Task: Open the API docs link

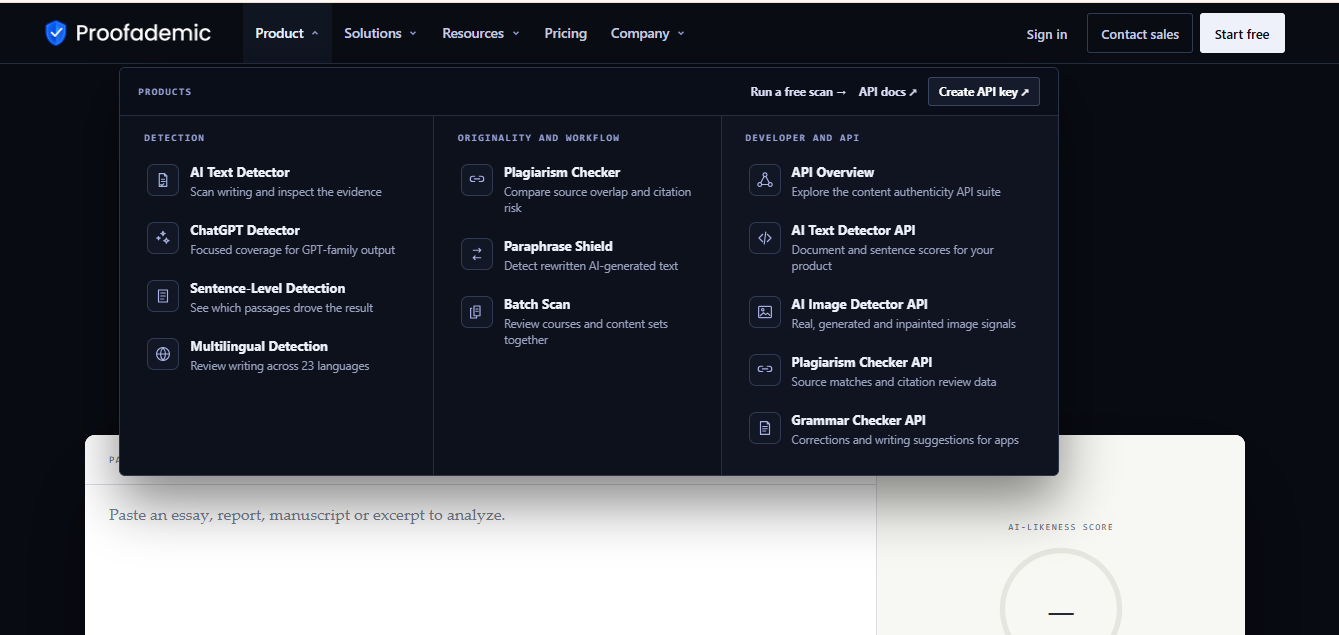Action: [888, 92]
